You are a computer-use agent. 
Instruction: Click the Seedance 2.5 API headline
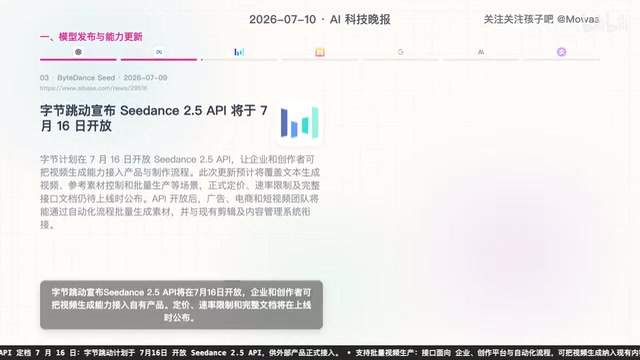click(x=153, y=118)
